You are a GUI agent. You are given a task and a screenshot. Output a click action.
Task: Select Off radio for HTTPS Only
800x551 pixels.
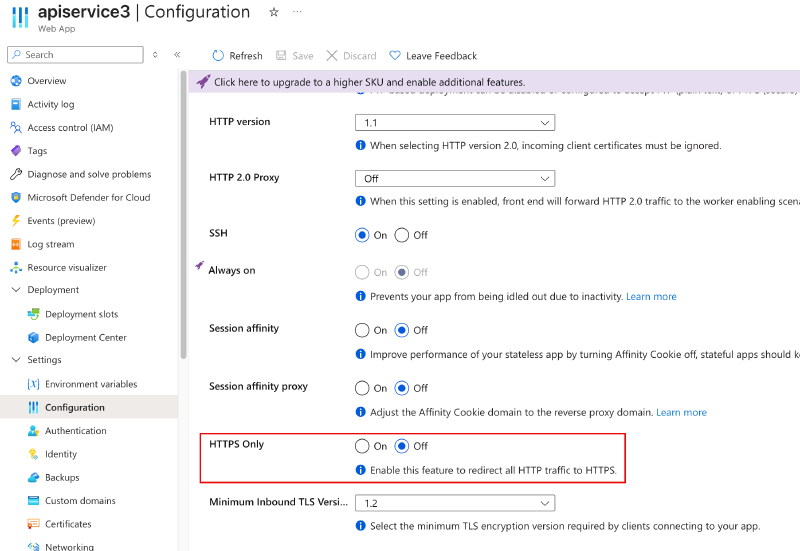[402, 446]
